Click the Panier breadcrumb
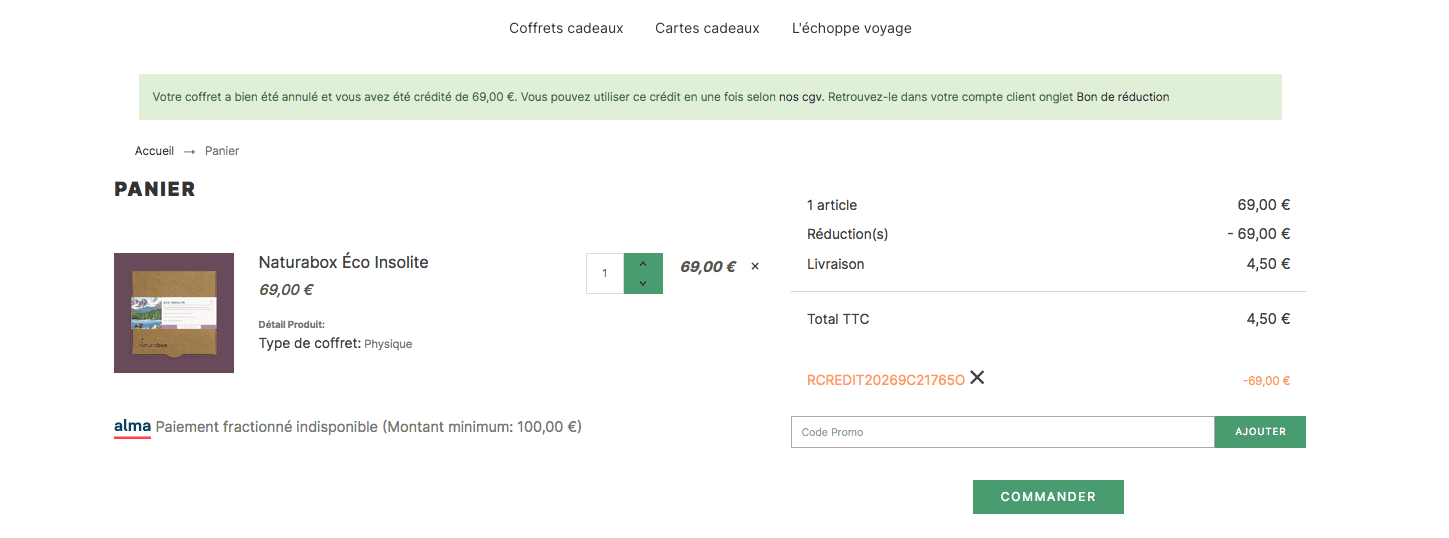1449x538 pixels. click(222, 151)
